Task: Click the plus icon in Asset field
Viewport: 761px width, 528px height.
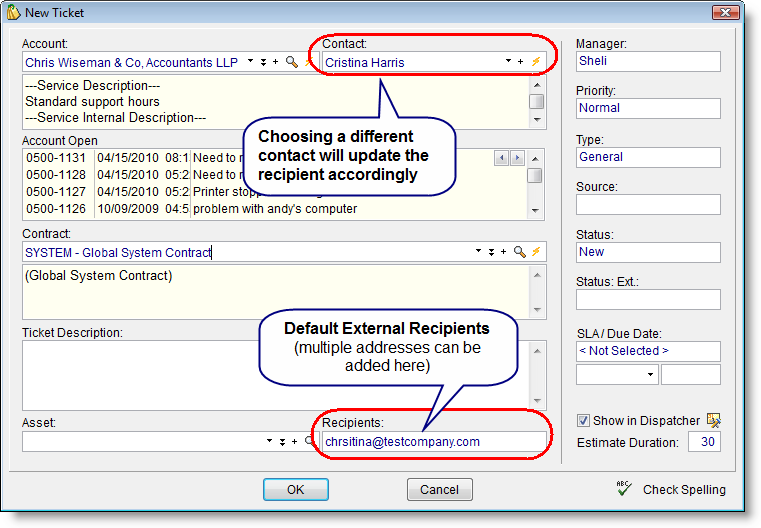Action: coord(294,441)
